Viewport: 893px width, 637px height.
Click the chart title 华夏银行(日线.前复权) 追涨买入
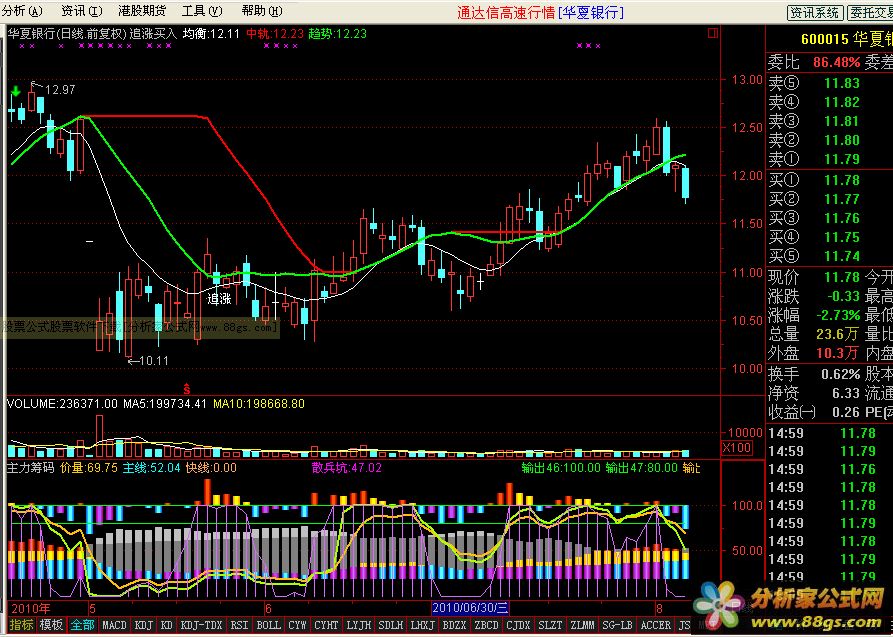(x=92, y=34)
